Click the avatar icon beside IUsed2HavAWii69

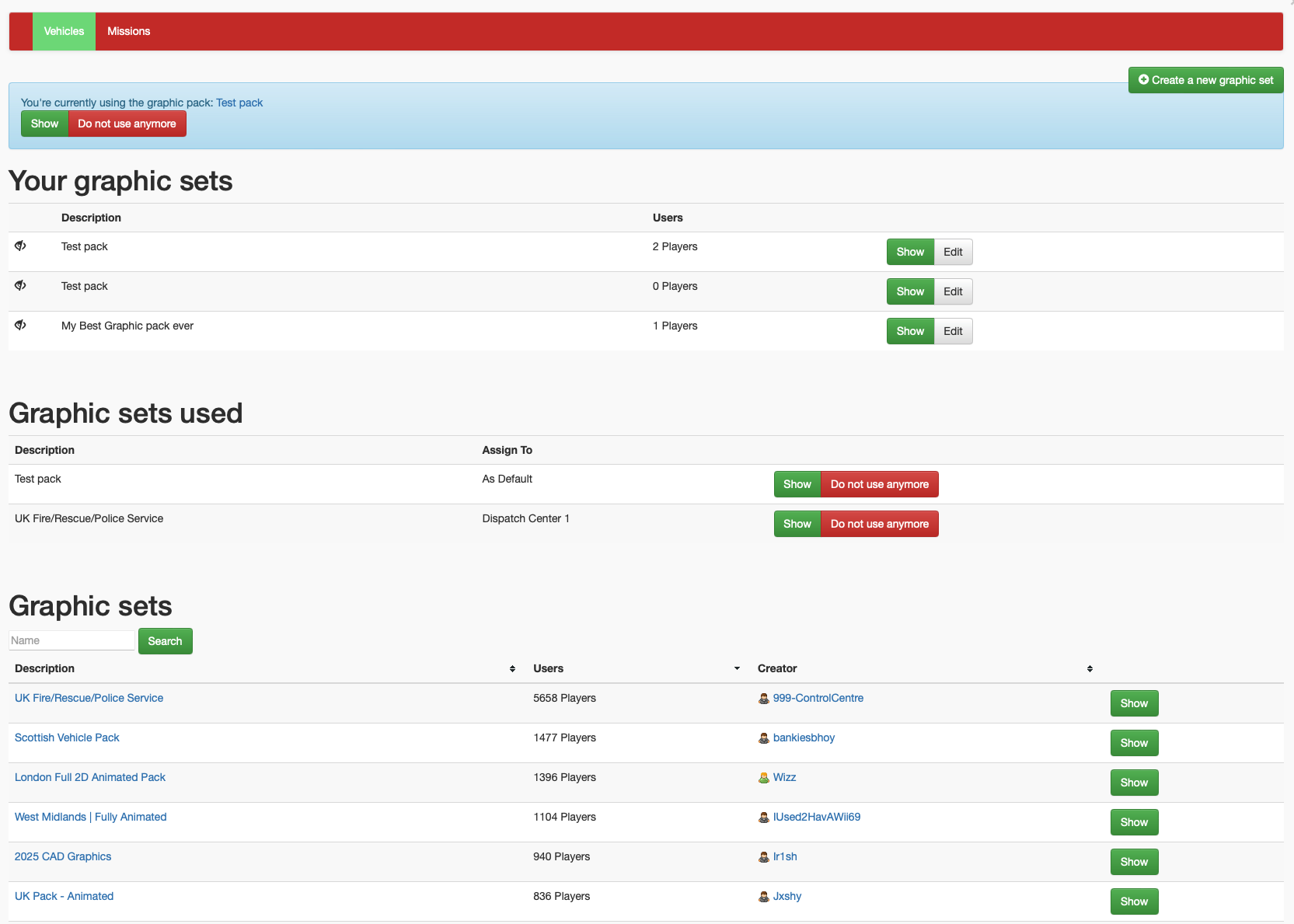[763, 818]
